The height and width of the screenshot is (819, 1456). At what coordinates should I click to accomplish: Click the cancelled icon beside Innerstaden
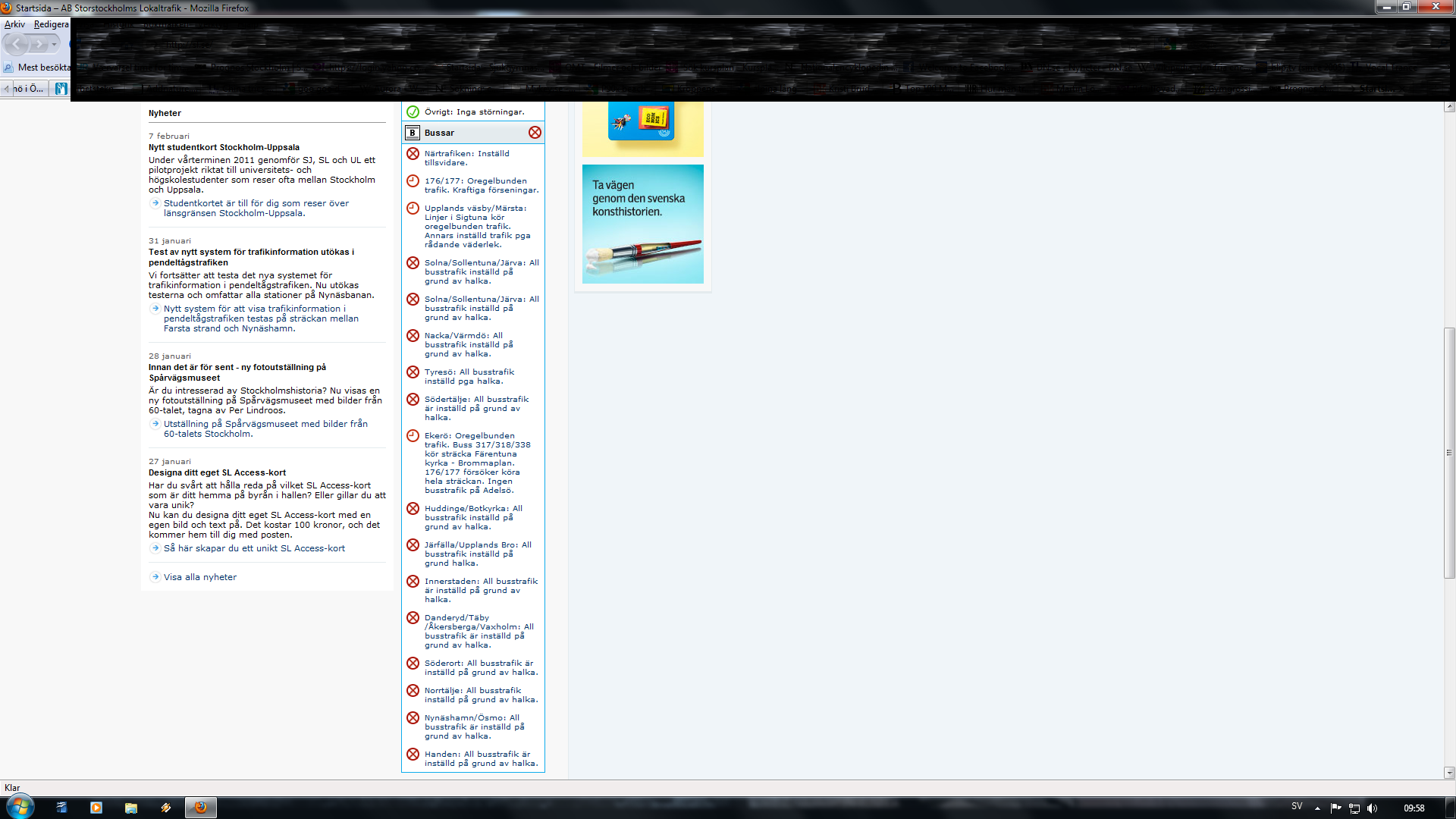(413, 582)
